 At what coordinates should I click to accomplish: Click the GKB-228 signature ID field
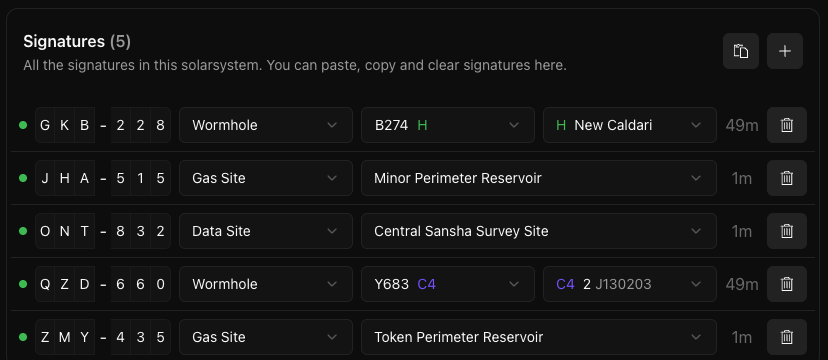click(x=103, y=125)
